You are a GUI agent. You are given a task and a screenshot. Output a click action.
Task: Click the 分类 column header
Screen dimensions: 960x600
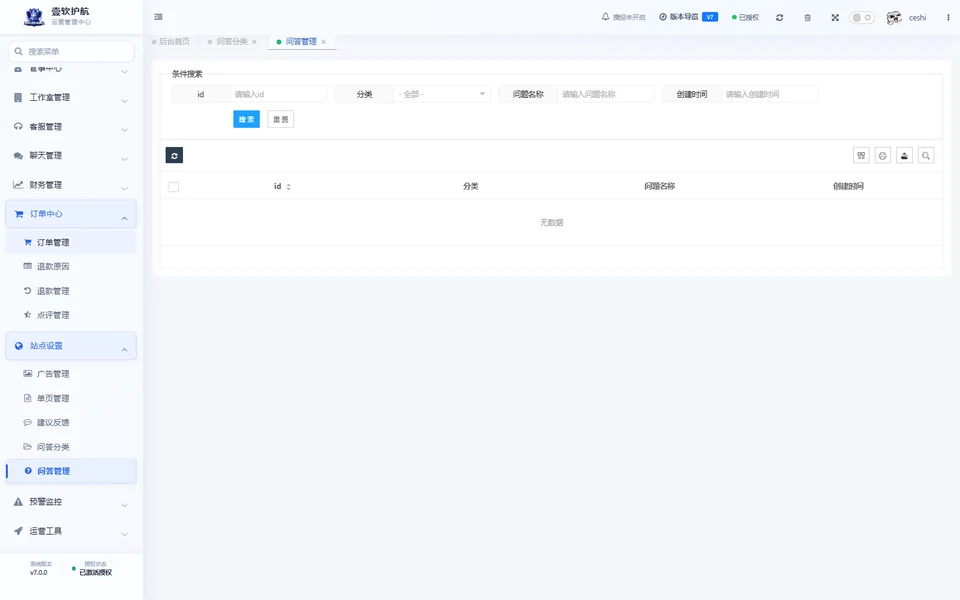471,186
